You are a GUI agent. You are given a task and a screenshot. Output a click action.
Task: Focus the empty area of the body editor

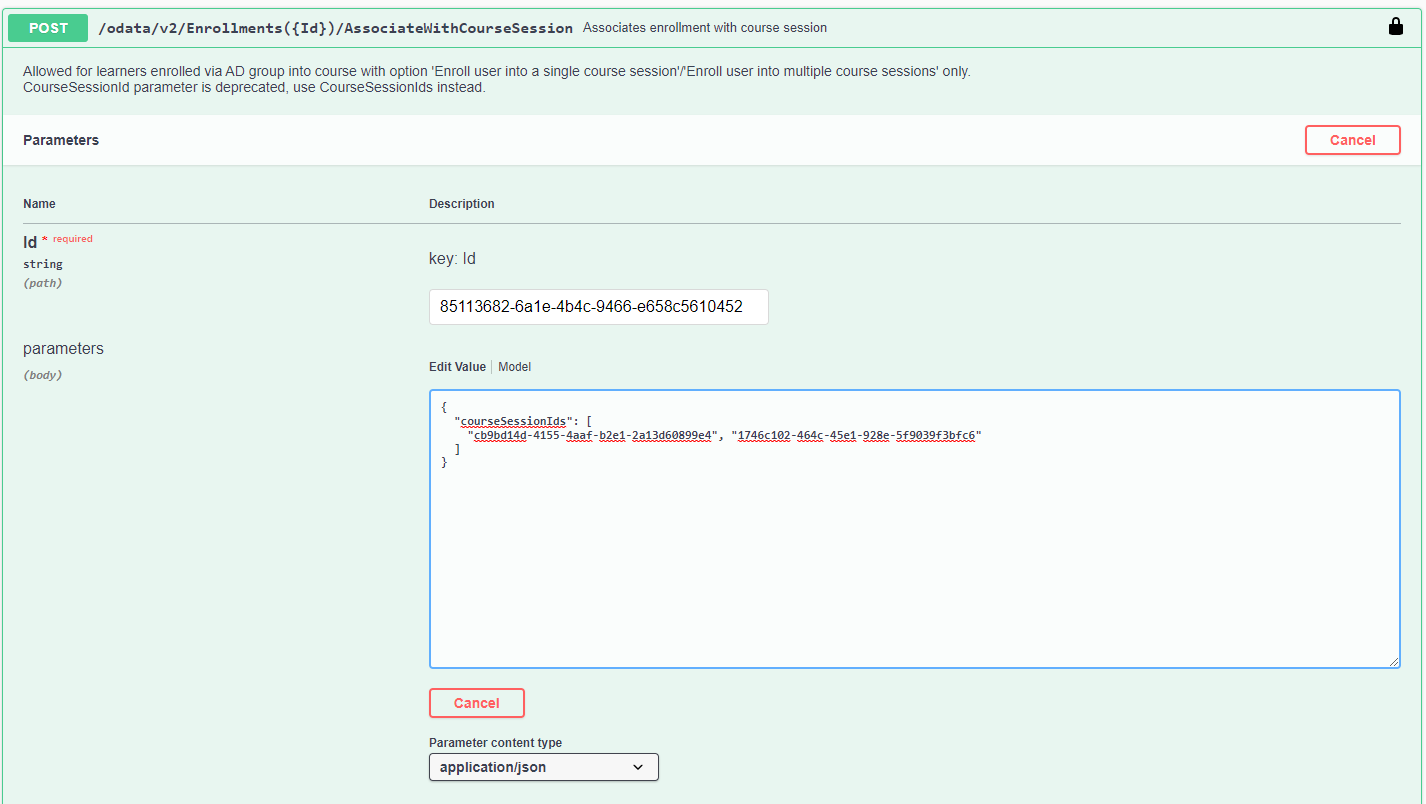(x=914, y=570)
